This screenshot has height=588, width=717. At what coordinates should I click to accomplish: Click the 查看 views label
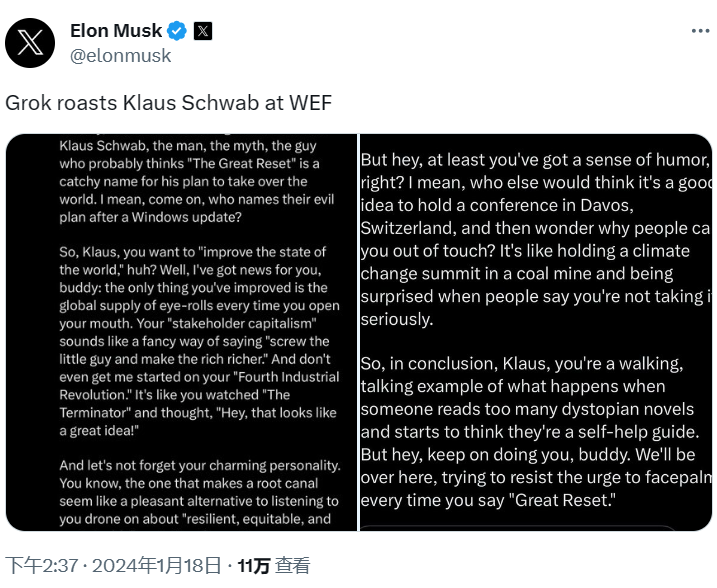click(295, 566)
